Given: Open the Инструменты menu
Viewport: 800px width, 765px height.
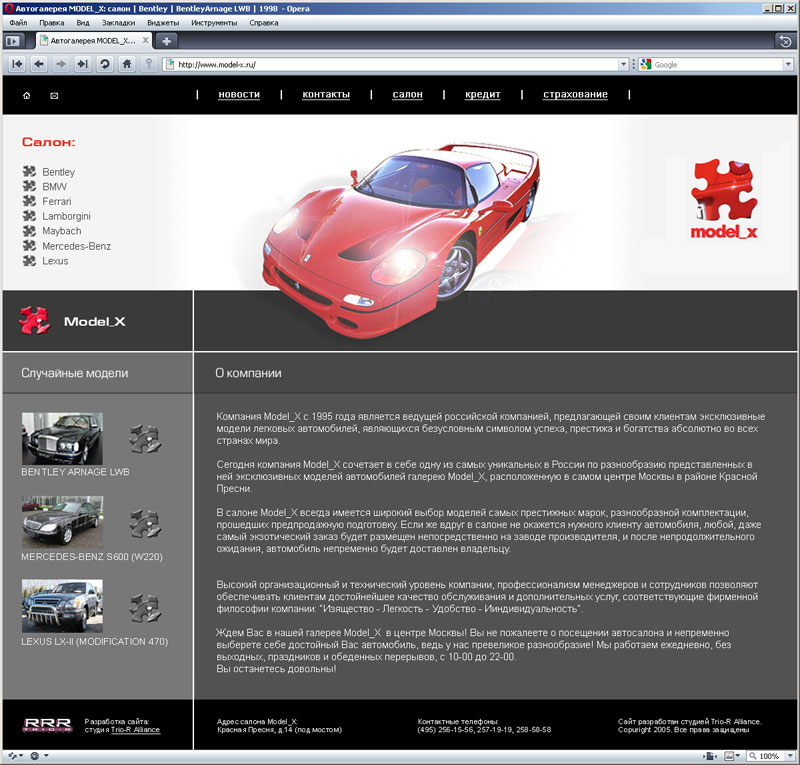Looking at the screenshot, I should (214, 23).
